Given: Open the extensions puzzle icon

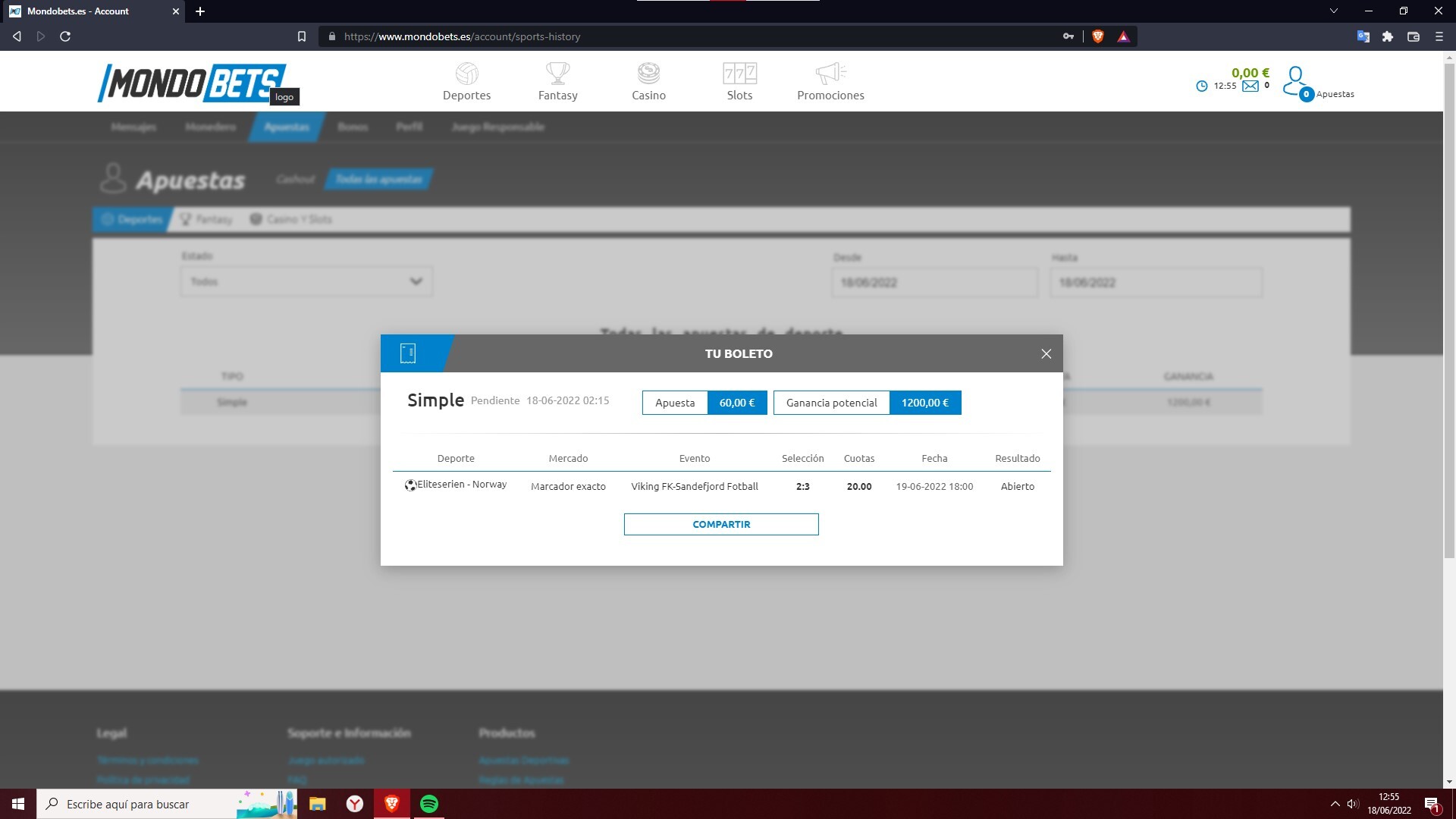Looking at the screenshot, I should pyautogui.click(x=1388, y=36).
